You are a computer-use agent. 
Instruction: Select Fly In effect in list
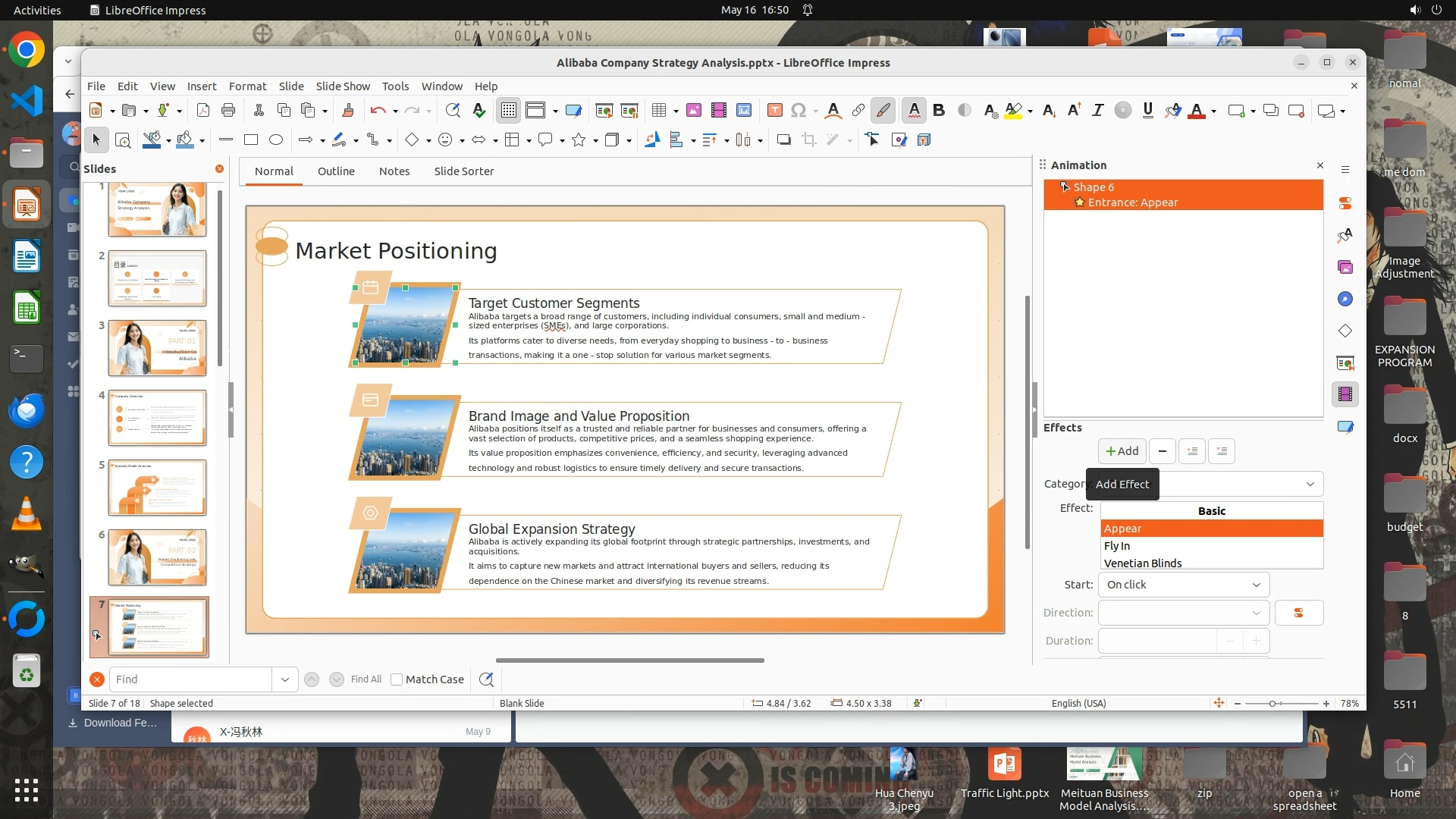1117,546
